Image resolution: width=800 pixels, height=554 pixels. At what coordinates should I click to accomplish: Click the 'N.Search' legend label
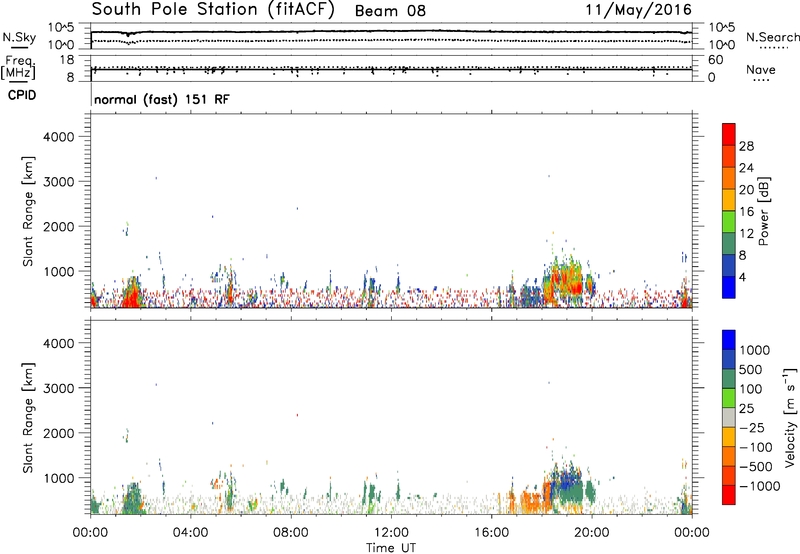[773, 37]
